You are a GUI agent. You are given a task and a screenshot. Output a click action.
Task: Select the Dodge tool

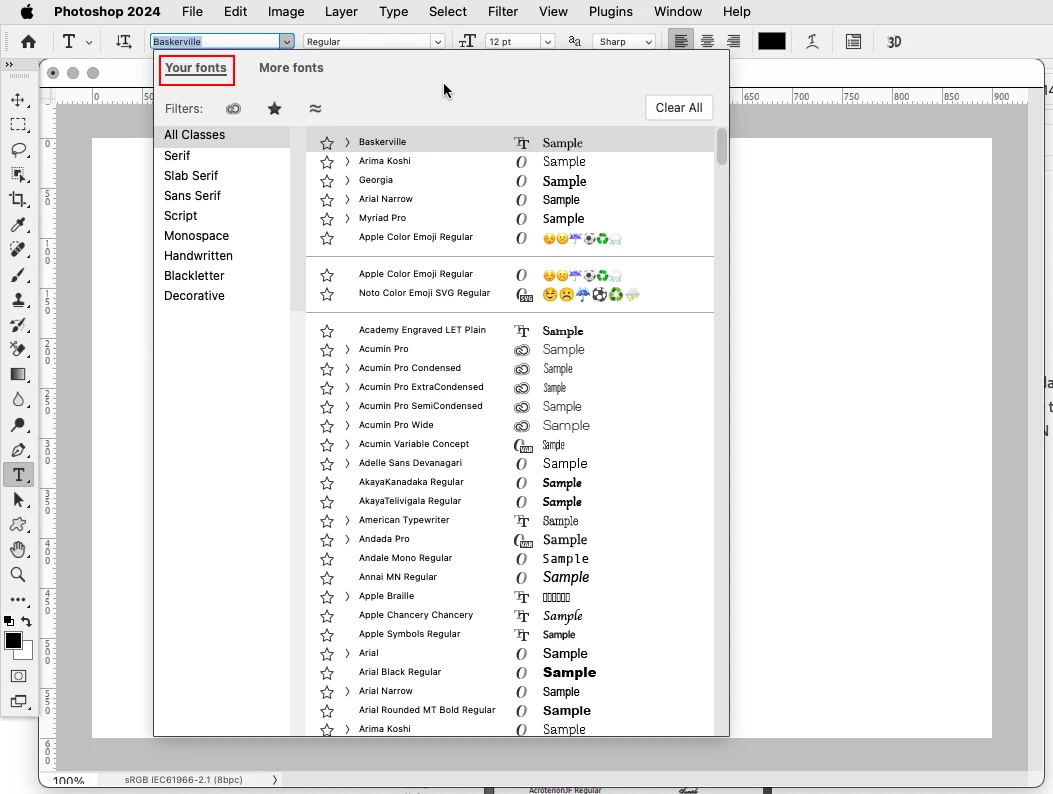[x=18, y=425]
